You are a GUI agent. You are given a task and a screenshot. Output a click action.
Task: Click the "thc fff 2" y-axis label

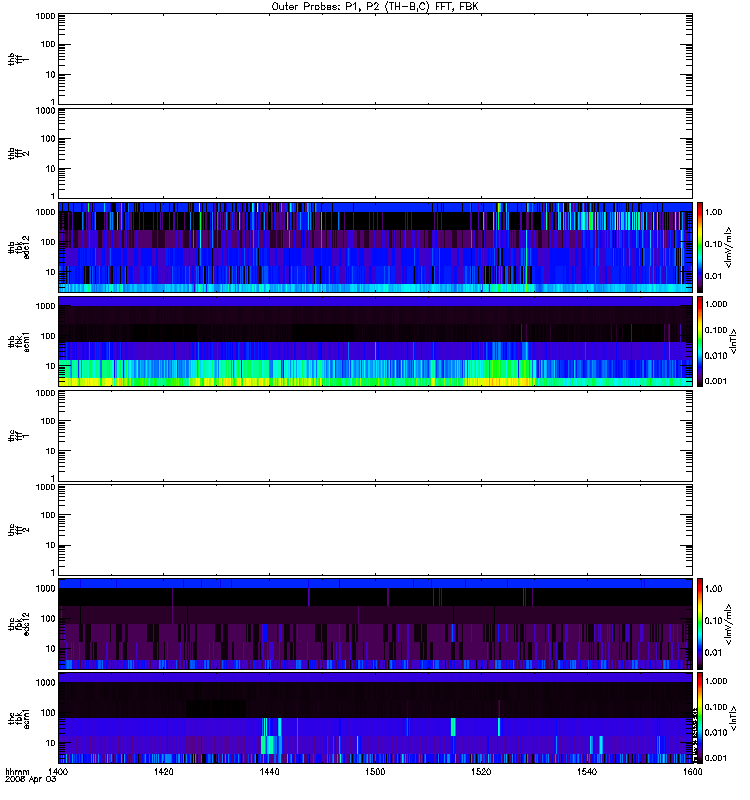tap(18, 530)
